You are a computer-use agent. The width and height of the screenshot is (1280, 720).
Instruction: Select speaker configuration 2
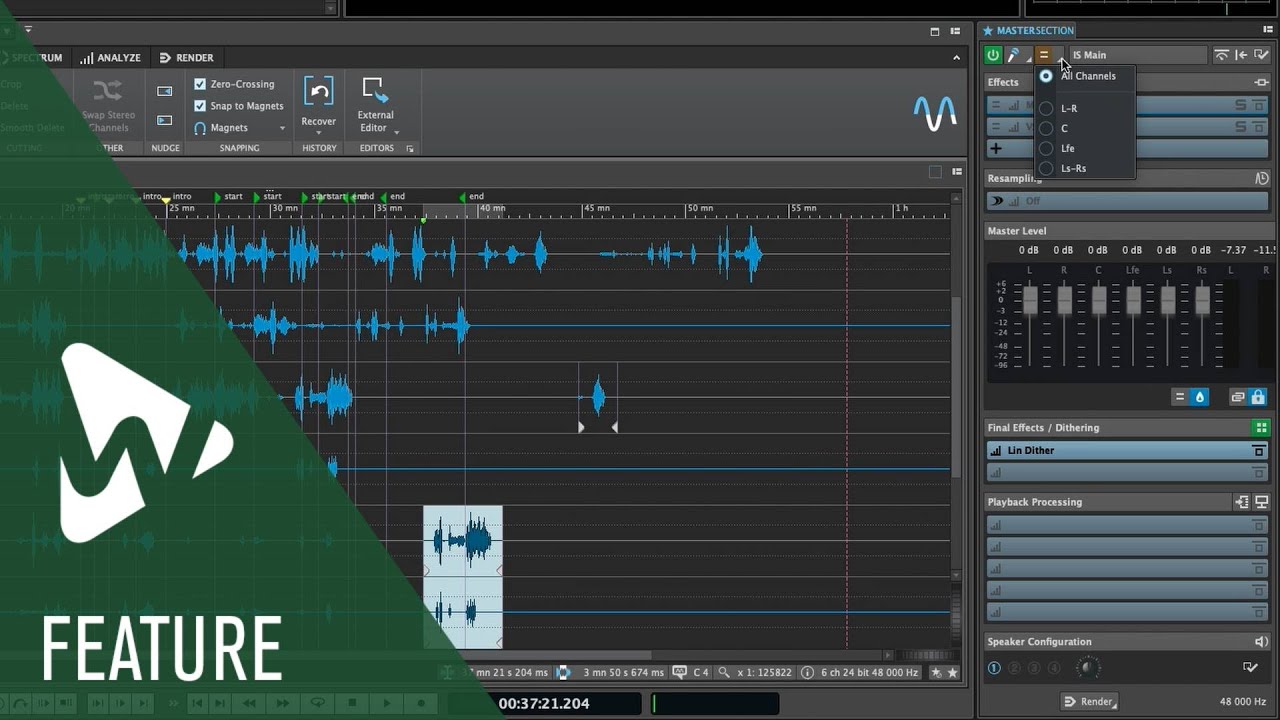click(x=1014, y=668)
